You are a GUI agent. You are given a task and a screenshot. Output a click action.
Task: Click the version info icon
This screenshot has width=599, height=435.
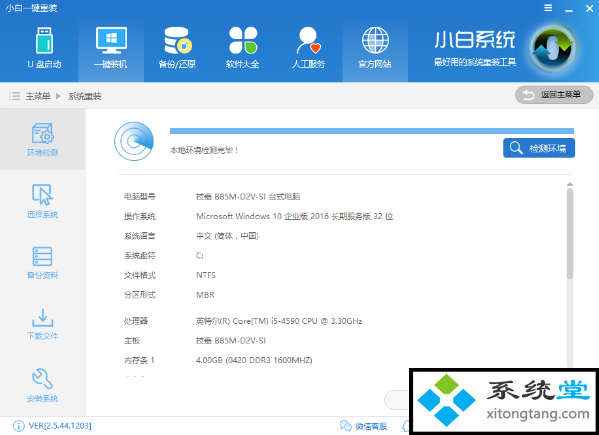click(x=19, y=426)
